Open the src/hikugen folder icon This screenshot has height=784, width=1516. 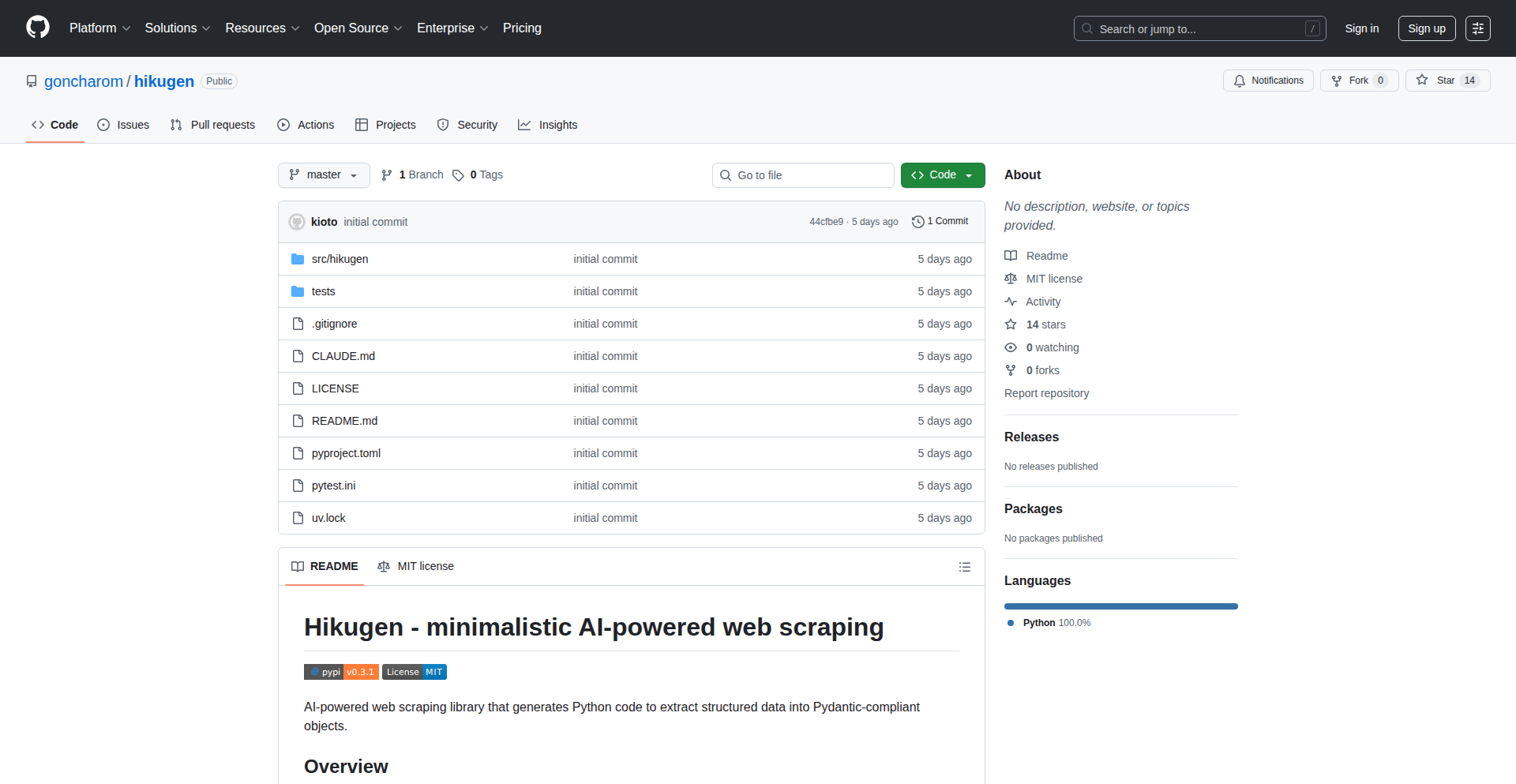(298, 258)
